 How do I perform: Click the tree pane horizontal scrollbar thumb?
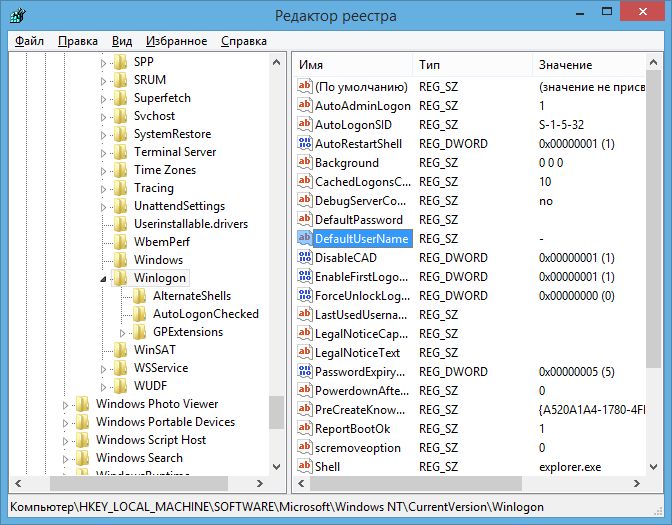(x=139, y=483)
